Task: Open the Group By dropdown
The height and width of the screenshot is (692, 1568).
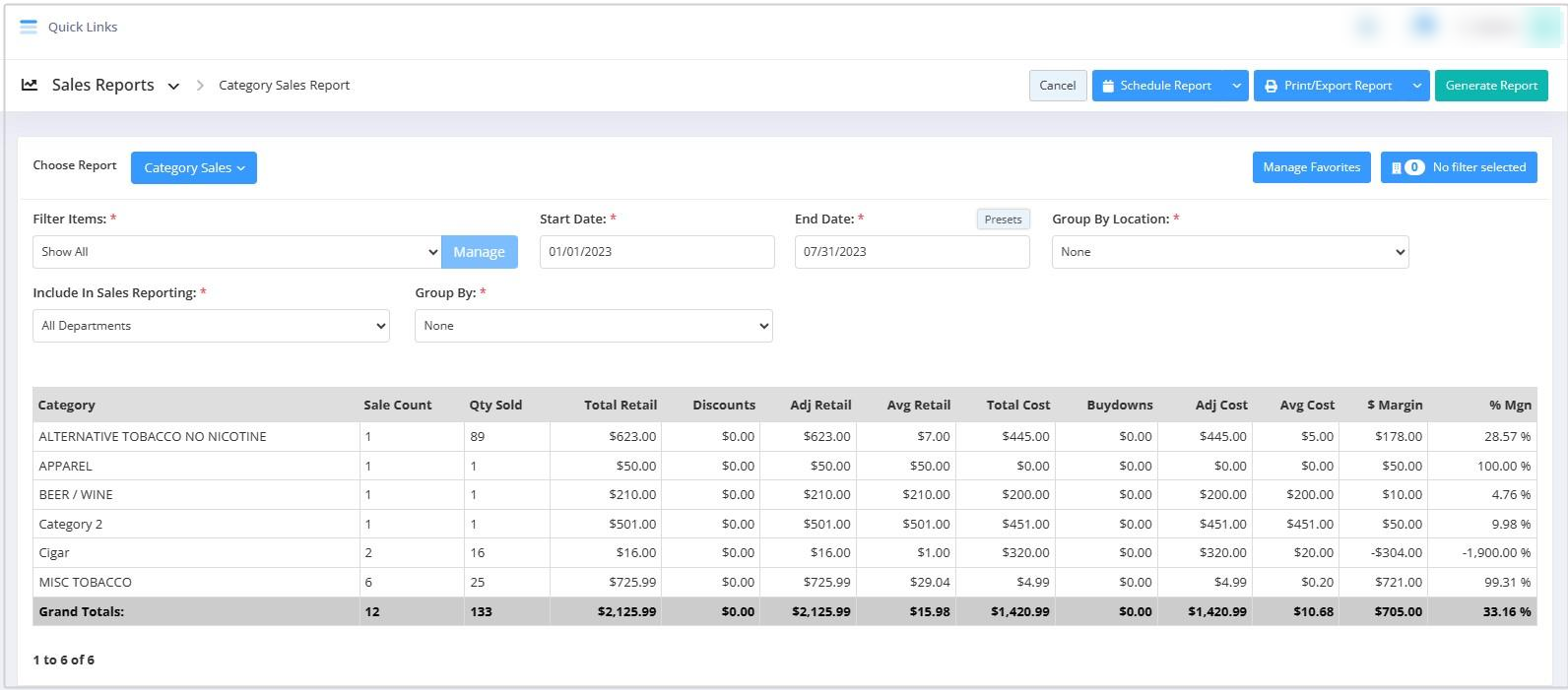Action: (x=594, y=326)
